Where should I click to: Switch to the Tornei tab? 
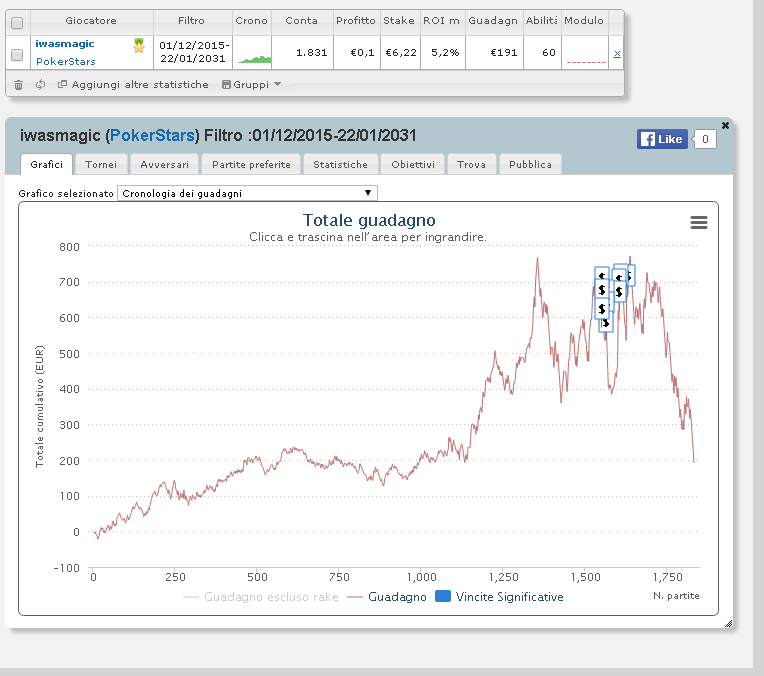pyautogui.click(x=101, y=164)
